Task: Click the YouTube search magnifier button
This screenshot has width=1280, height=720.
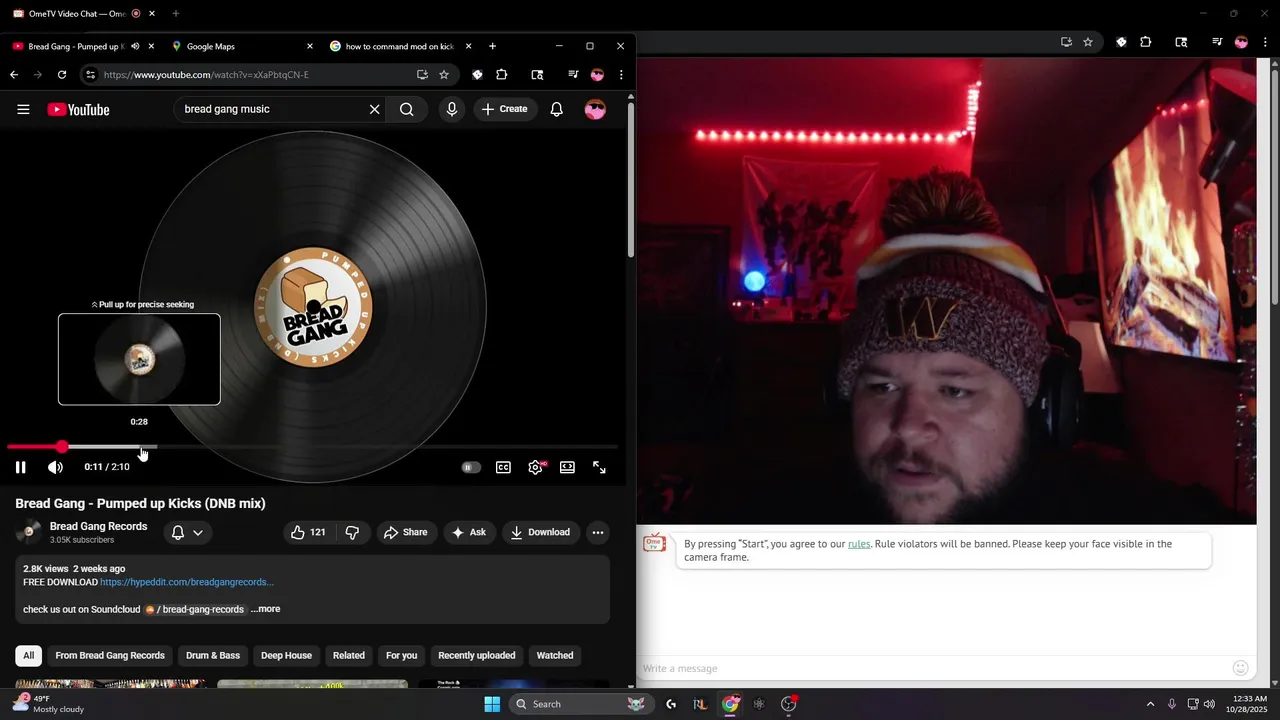Action: pyautogui.click(x=407, y=110)
